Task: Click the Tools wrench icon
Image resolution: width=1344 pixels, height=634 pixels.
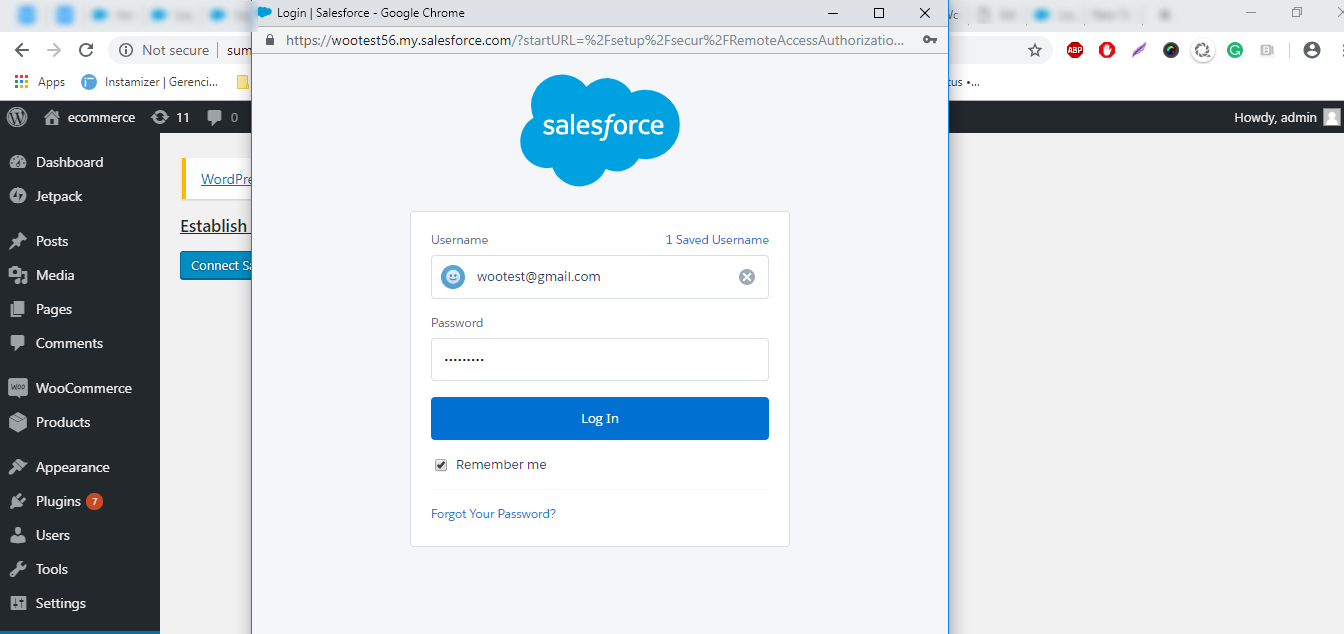Action: click(17, 569)
